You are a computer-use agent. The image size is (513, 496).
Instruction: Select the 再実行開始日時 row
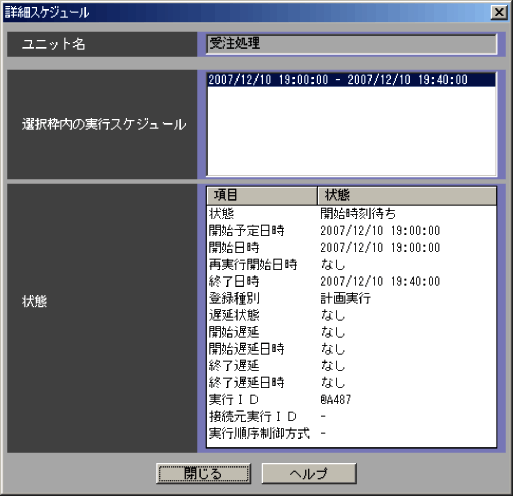(351, 265)
